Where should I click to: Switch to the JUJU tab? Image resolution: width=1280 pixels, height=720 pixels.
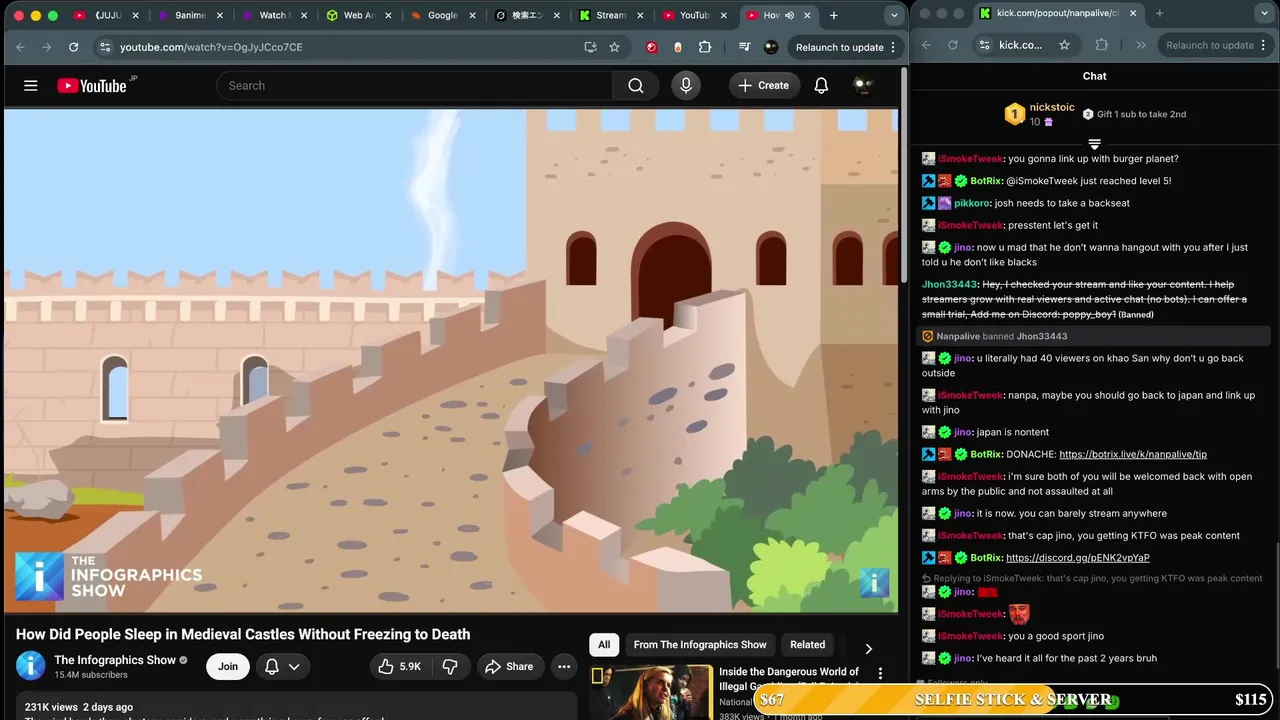(108, 15)
